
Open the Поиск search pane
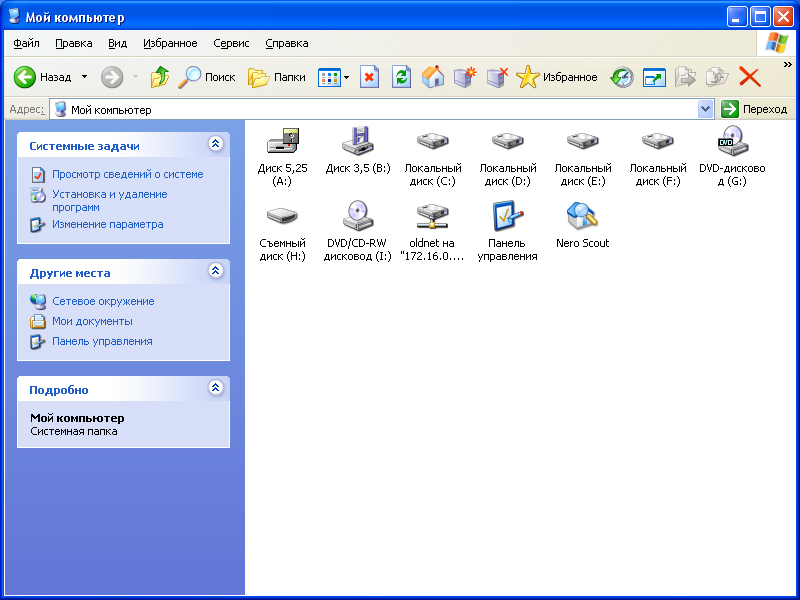click(207, 77)
